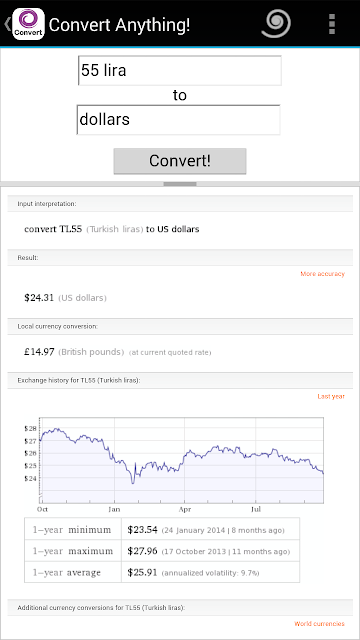Open the three-dot overflow menu
Screen dimensions: 360x640
332,24
